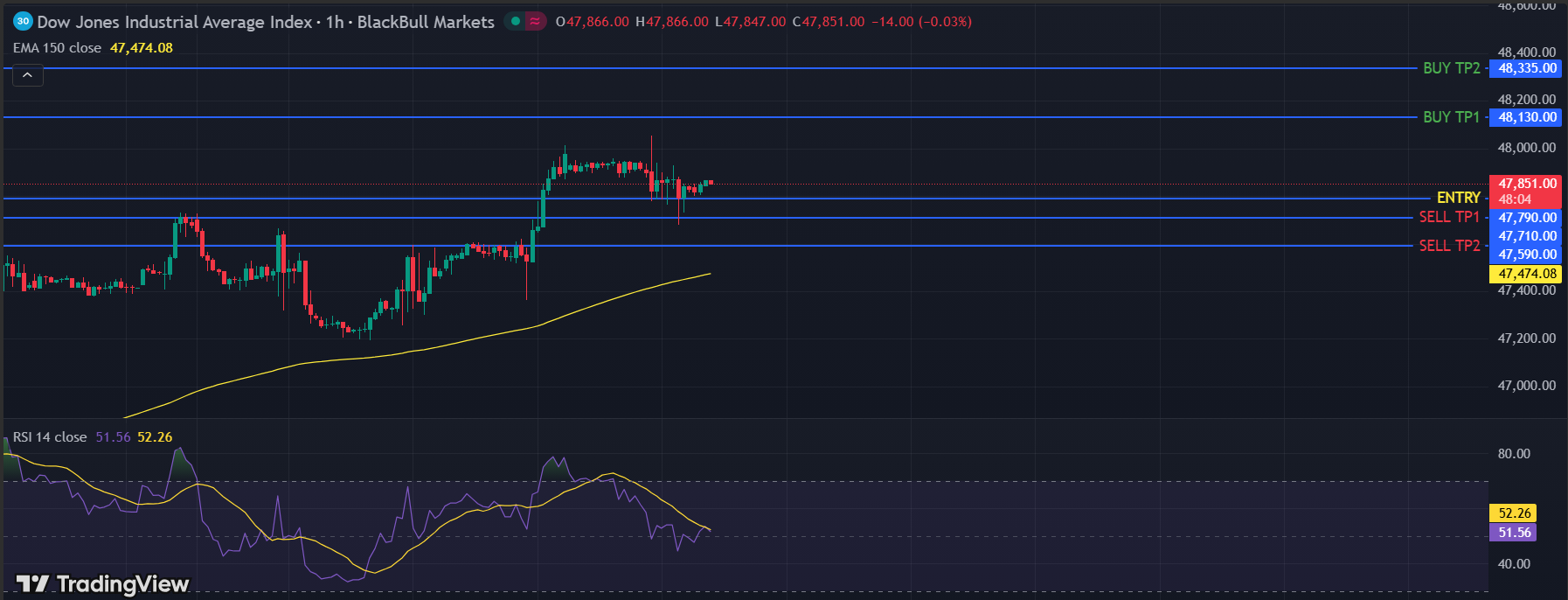Click the EMA value 47,474.08 in legend
This screenshot has height=600, width=1568.
[x=142, y=48]
